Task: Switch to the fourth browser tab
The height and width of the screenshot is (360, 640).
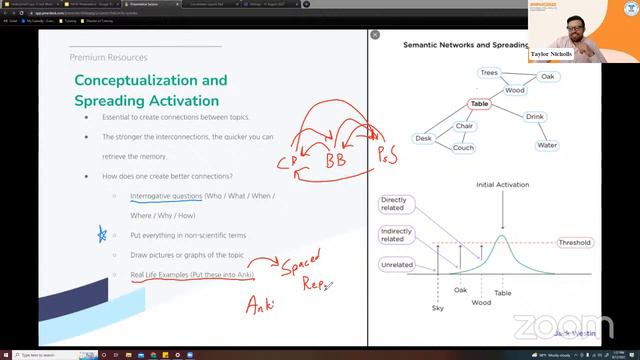Action: click(x=210, y=4)
